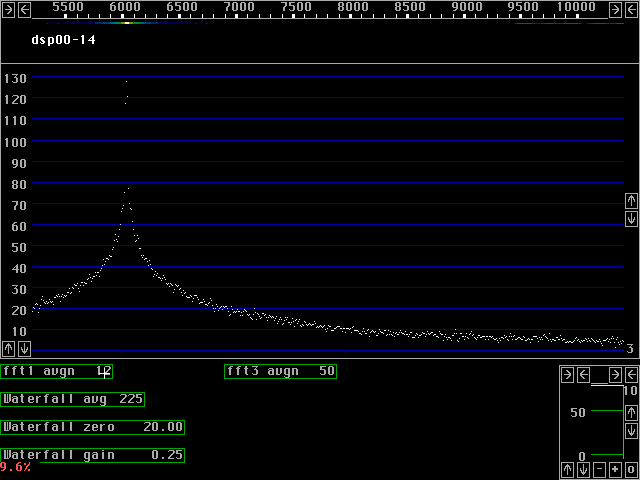
Task: Click the 20 dB scale label on the graph axis
Action: click(x=18, y=311)
